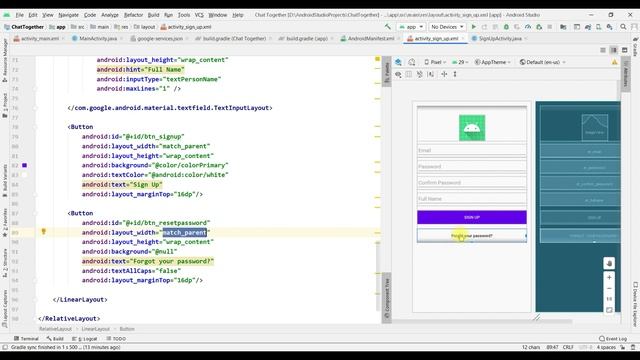Open the Profiler gauge icon in toolbar
This screenshot has height=360, width=640.
click(528, 27)
